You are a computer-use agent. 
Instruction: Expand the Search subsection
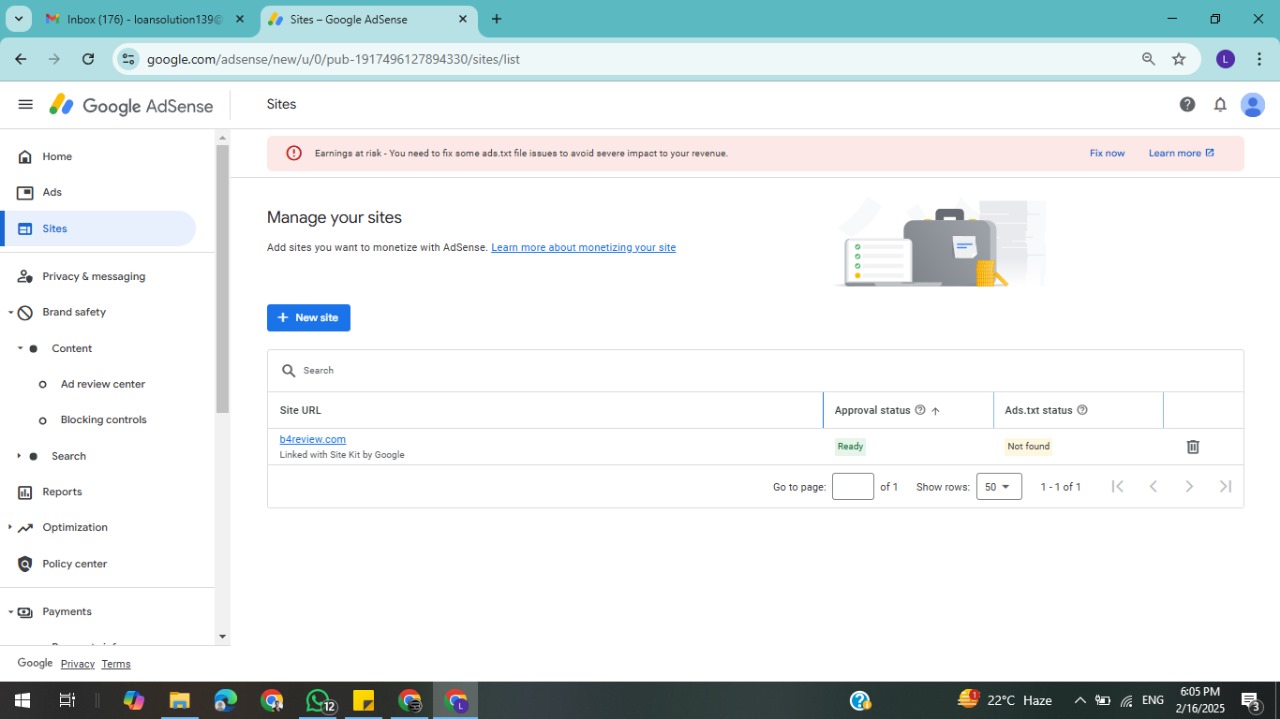pyautogui.click(x=20, y=456)
